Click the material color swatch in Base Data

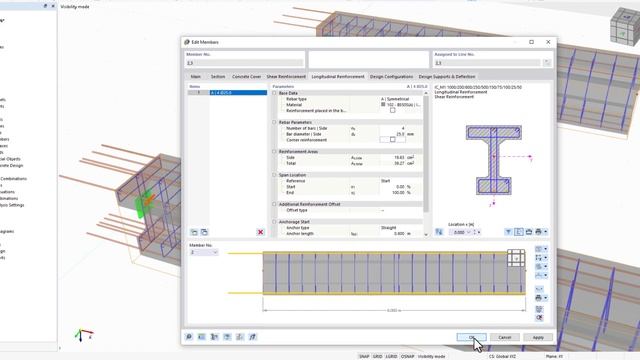383,104
